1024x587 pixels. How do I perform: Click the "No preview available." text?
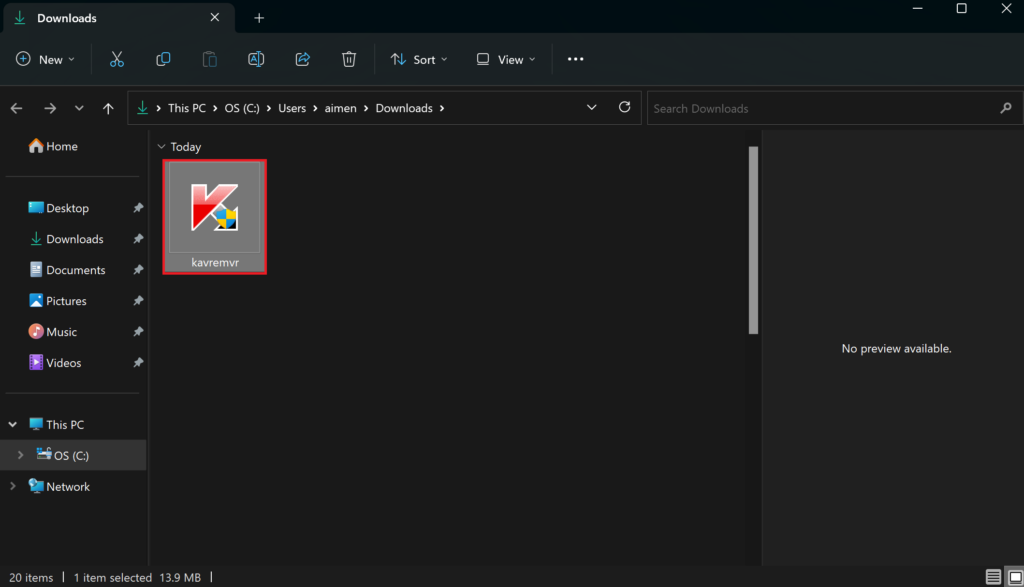[896, 349]
